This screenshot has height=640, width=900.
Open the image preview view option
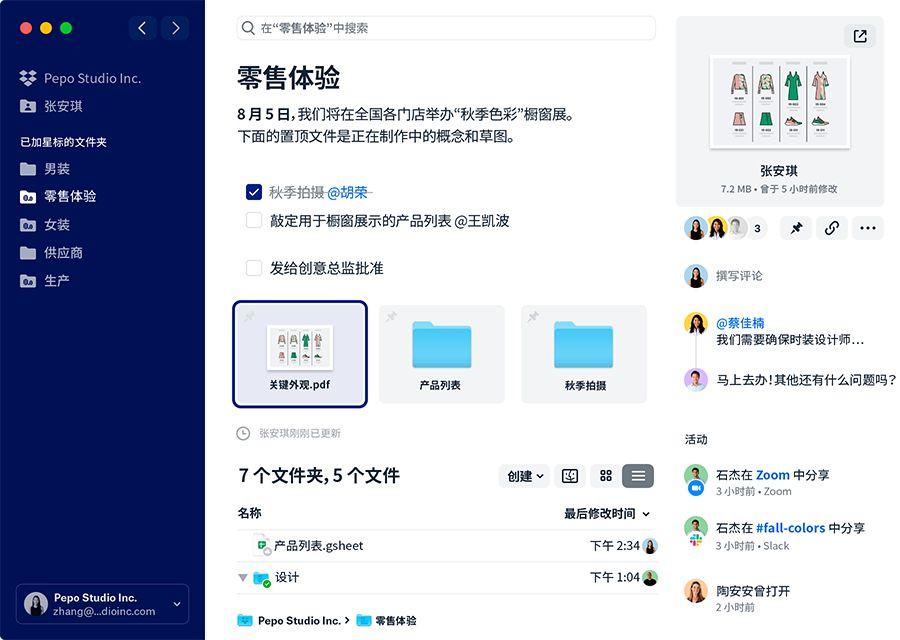(x=570, y=476)
